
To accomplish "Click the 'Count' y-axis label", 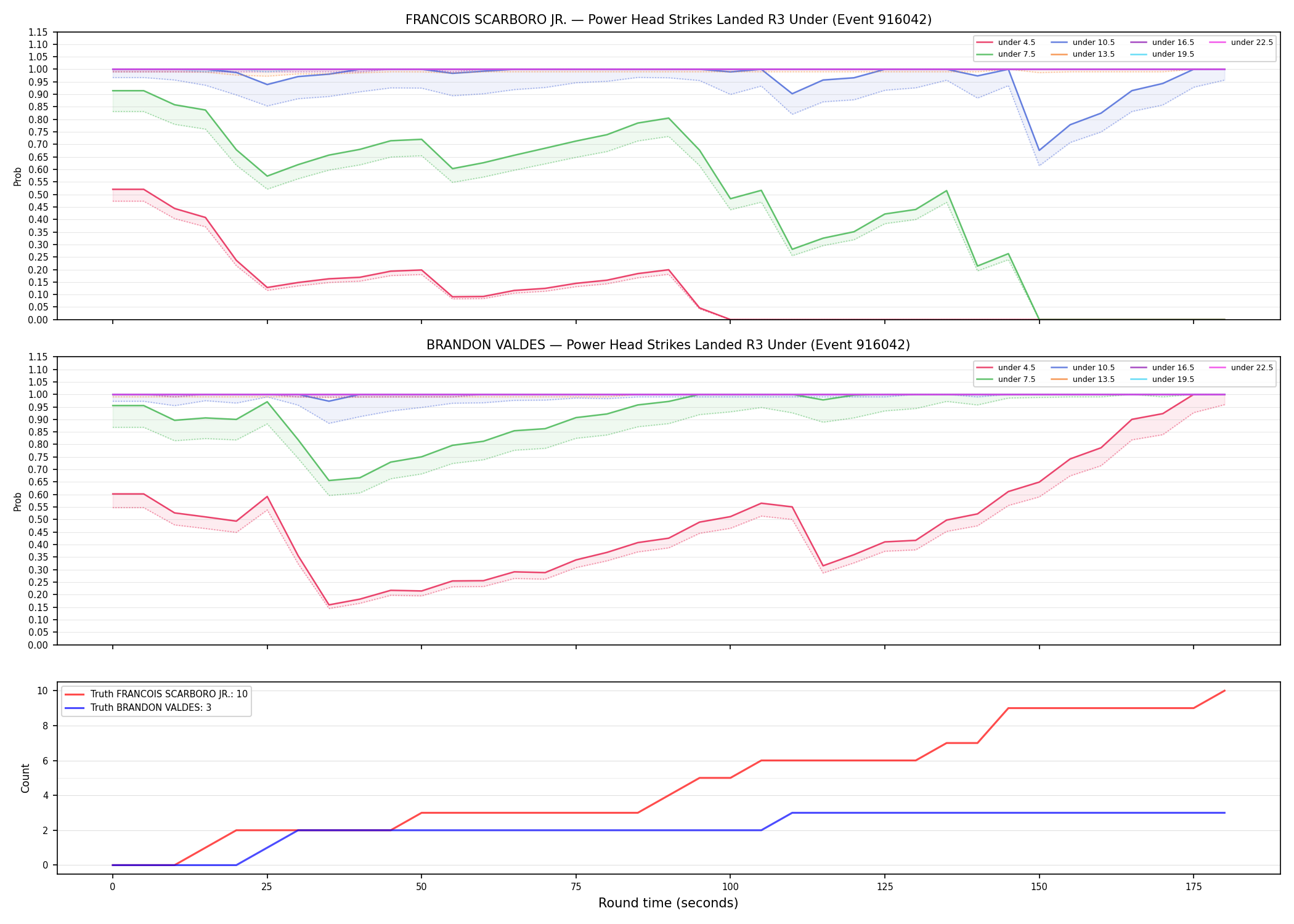I will click(x=25, y=778).
